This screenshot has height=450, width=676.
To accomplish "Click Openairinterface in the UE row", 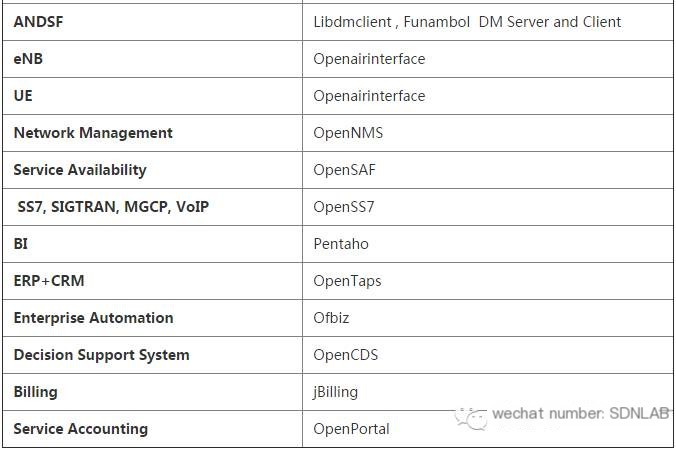I will [x=369, y=96].
